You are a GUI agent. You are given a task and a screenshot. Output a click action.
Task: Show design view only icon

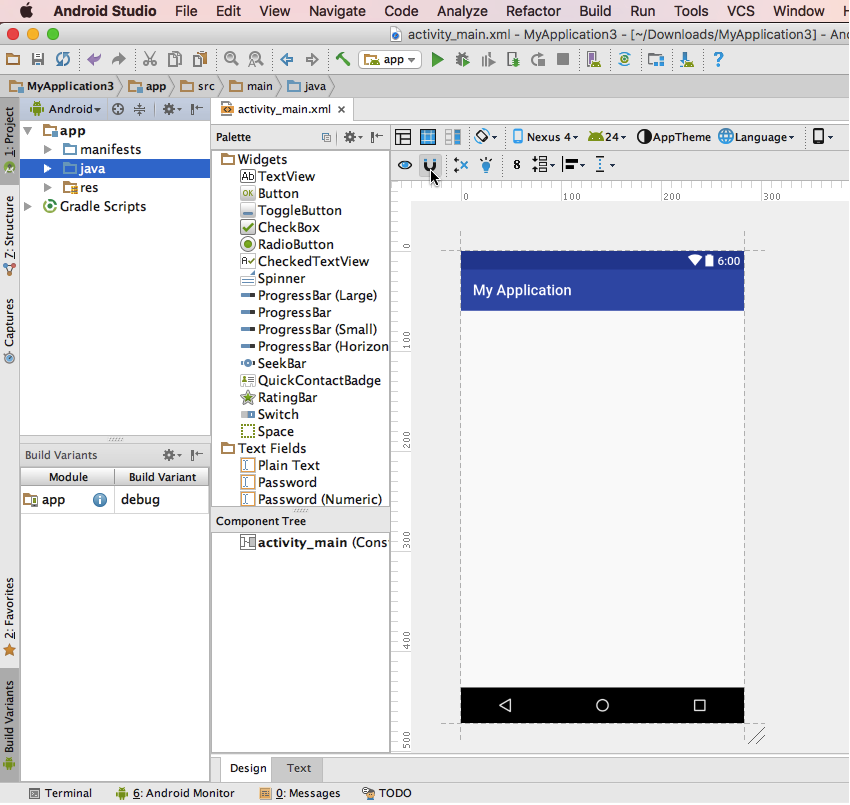[x=403, y=137]
